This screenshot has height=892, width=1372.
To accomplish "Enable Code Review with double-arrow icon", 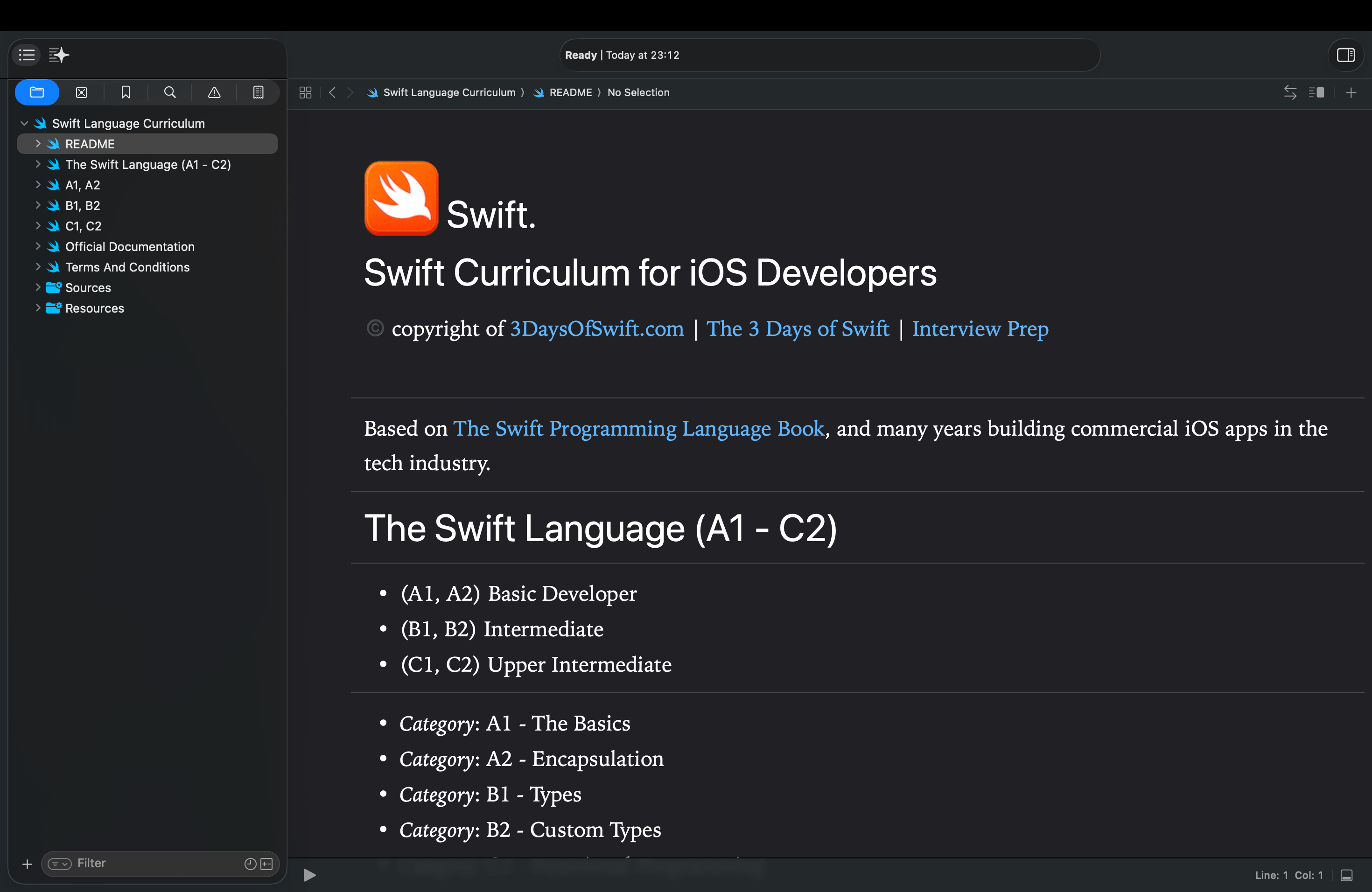I will 1290,92.
